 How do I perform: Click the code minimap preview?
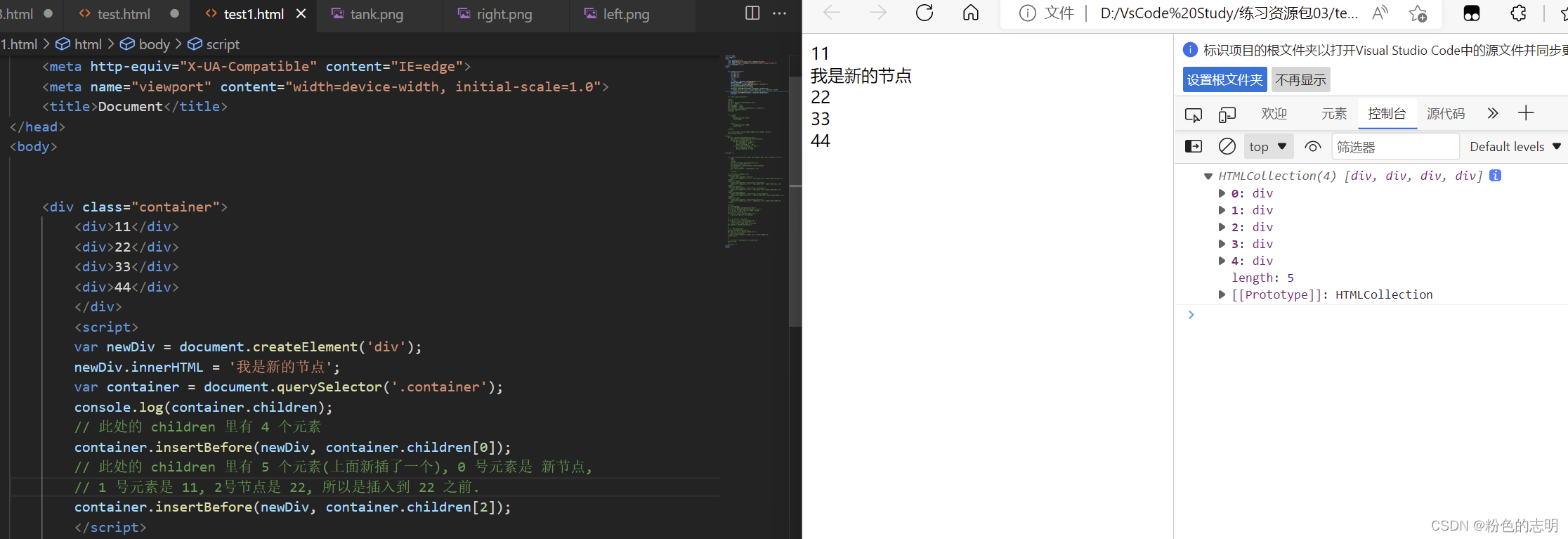tap(754, 152)
